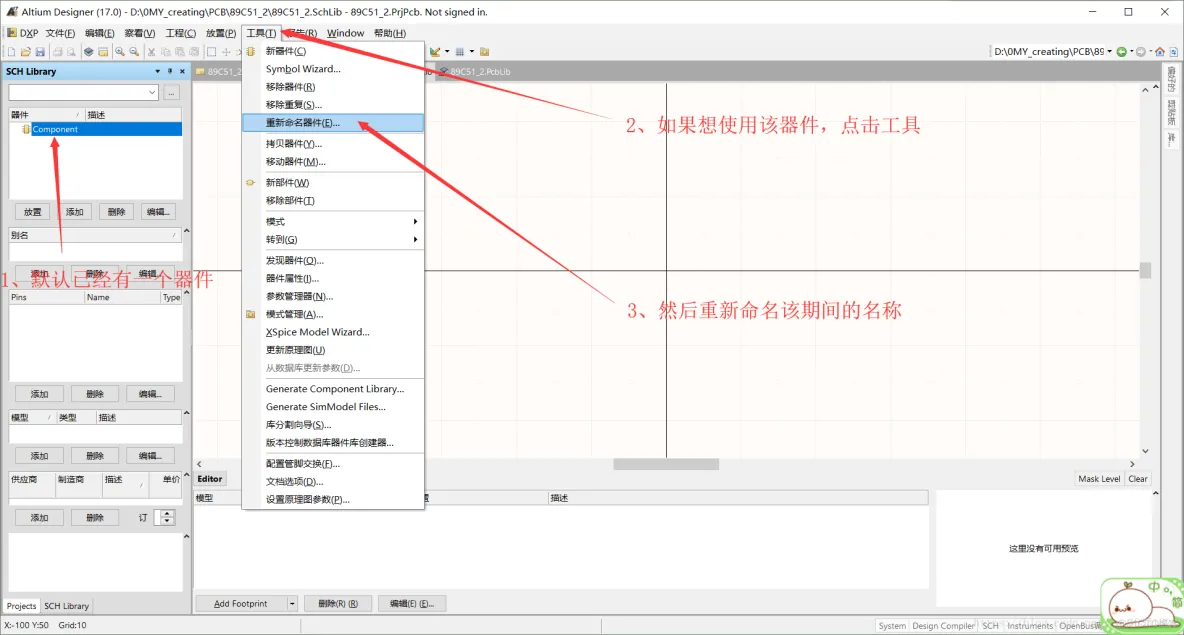Screen dimensions: 1184x635
Task: Click the zoom in magnifier icon
Action: pyautogui.click(x=120, y=52)
